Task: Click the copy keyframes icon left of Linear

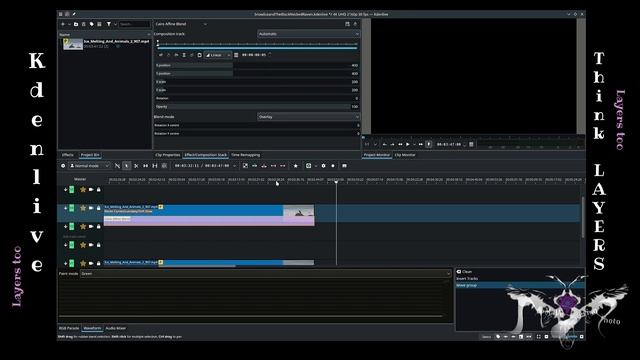Action: (x=200, y=55)
